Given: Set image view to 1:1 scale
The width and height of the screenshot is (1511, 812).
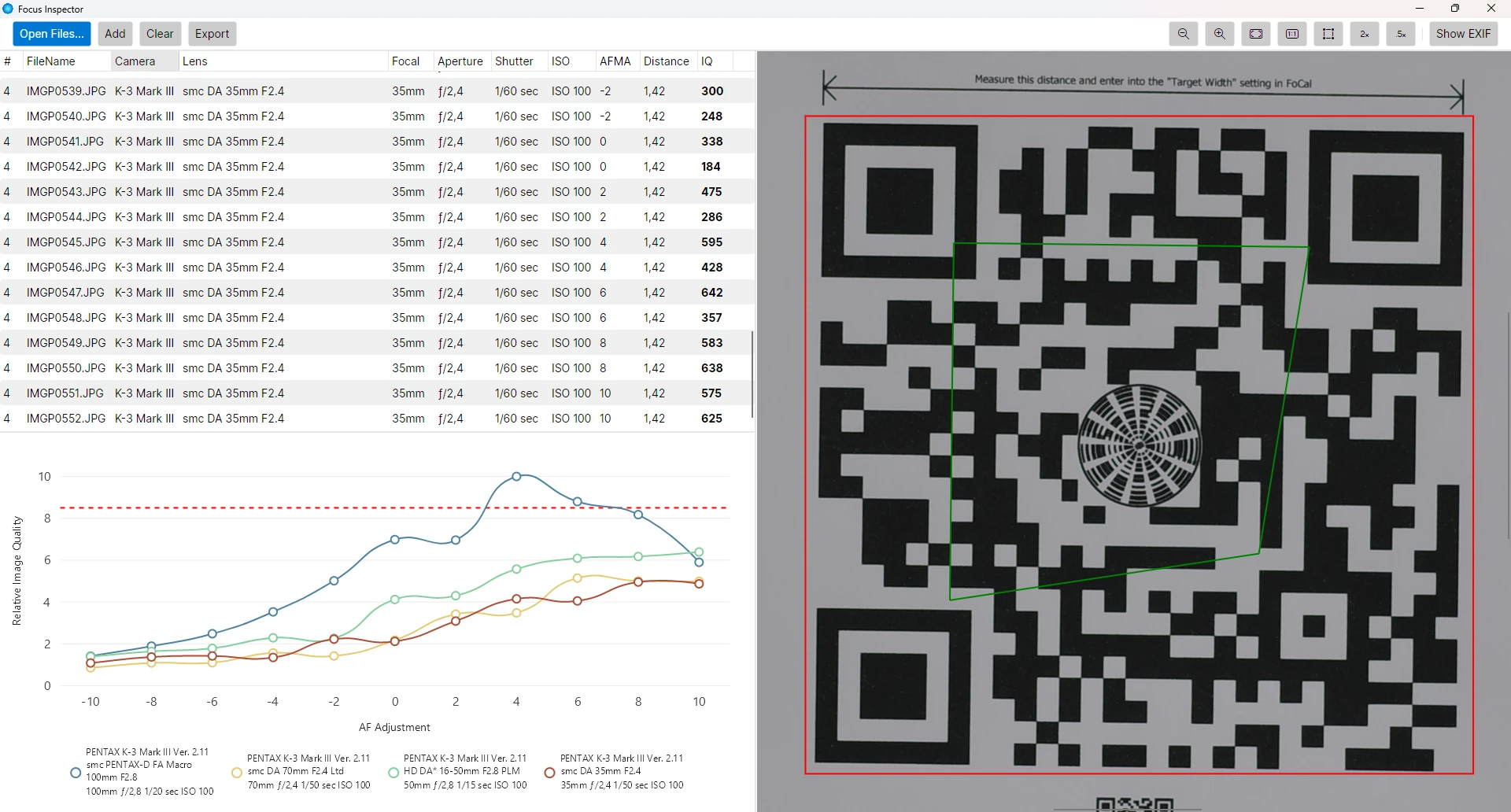Looking at the screenshot, I should 1291,34.
